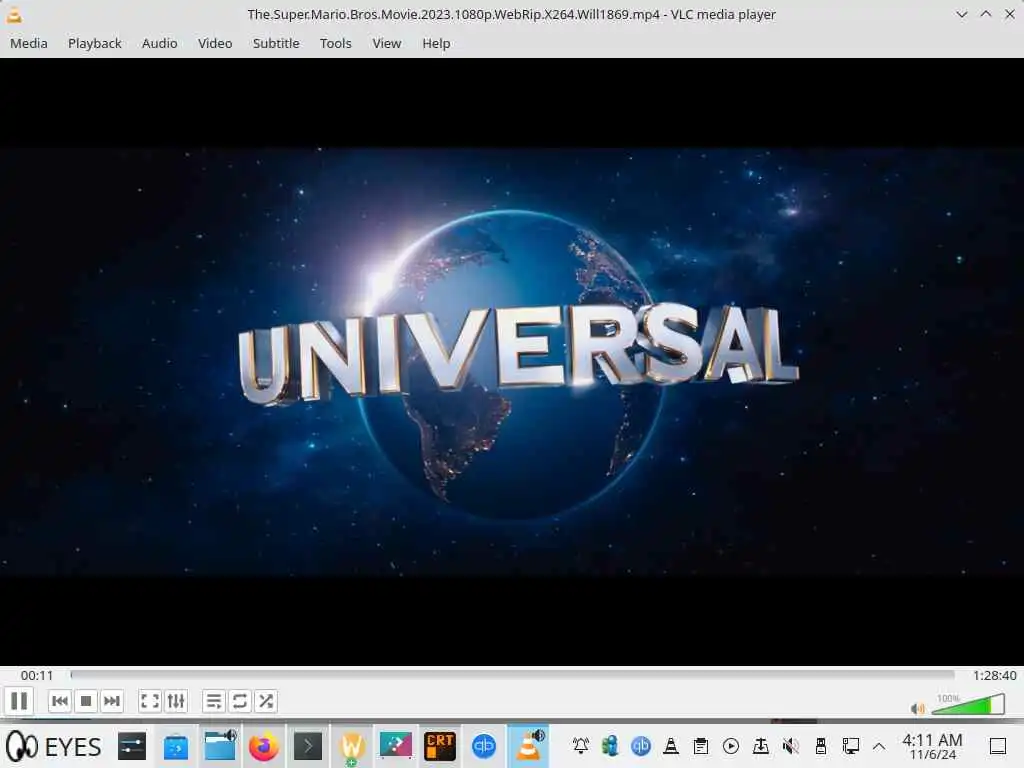Click the blue-green figures tray icon
Image resolution: width=1024 pixels, height=768 pixels.
tap(610, 746)
